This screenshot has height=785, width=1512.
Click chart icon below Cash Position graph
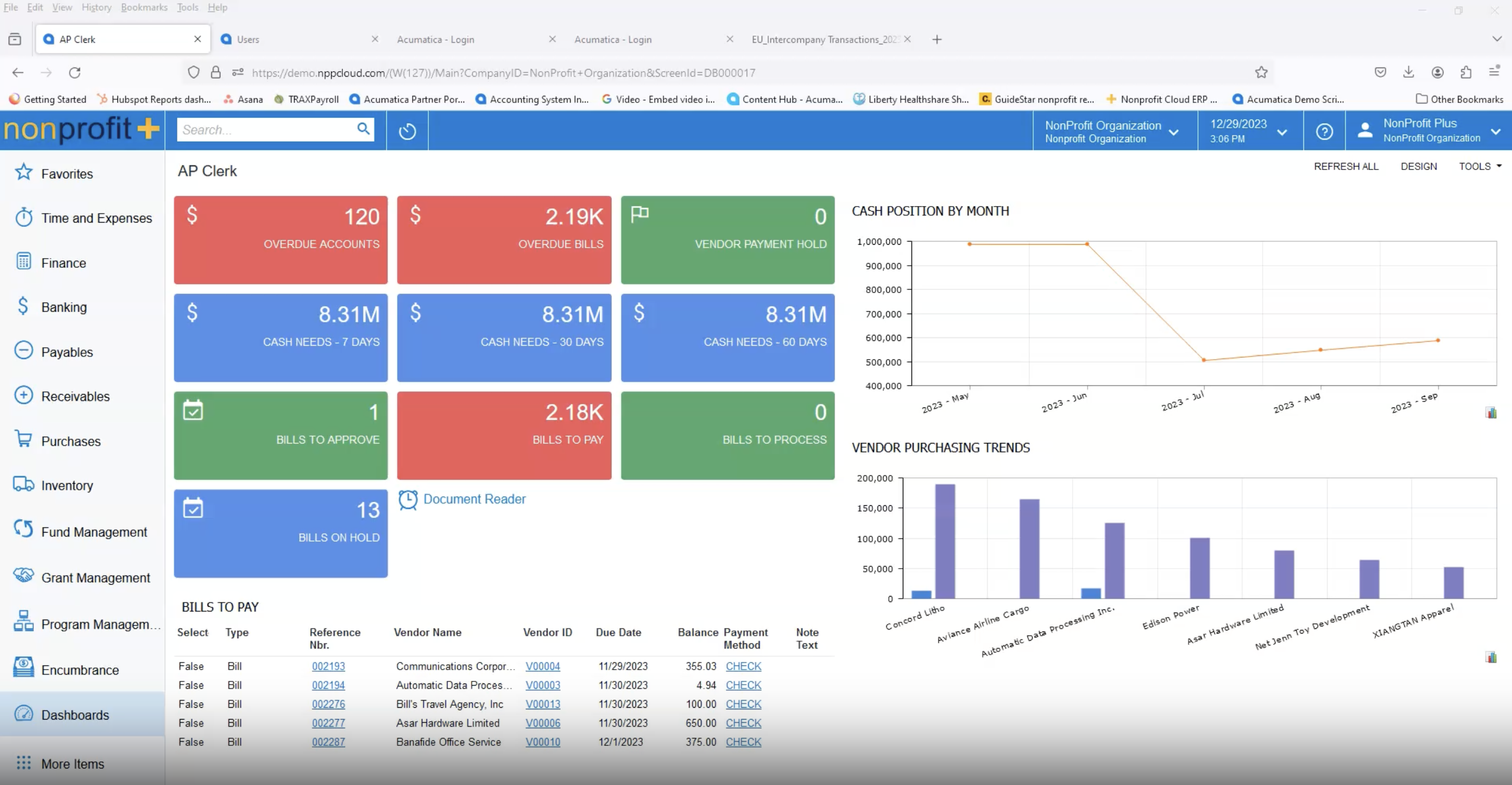pyautogui.click(x=1491, y=413)
